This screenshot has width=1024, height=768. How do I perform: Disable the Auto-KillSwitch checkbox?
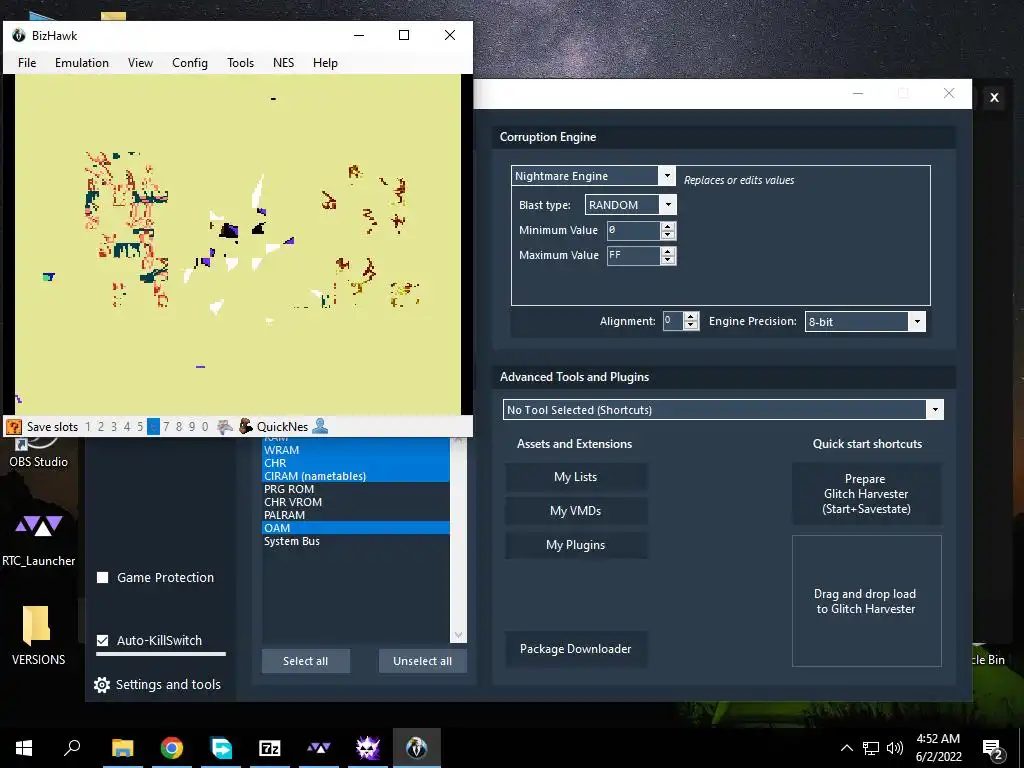(103, 641)
